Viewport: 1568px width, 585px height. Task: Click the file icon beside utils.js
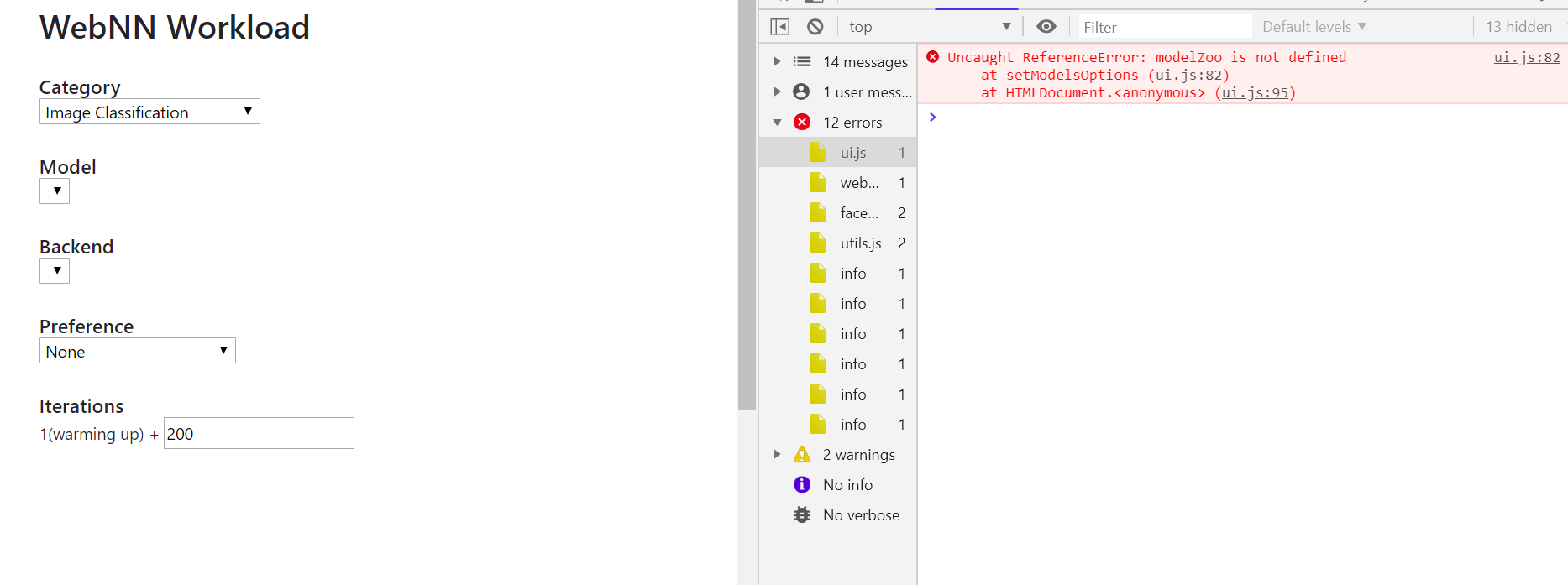818,243
